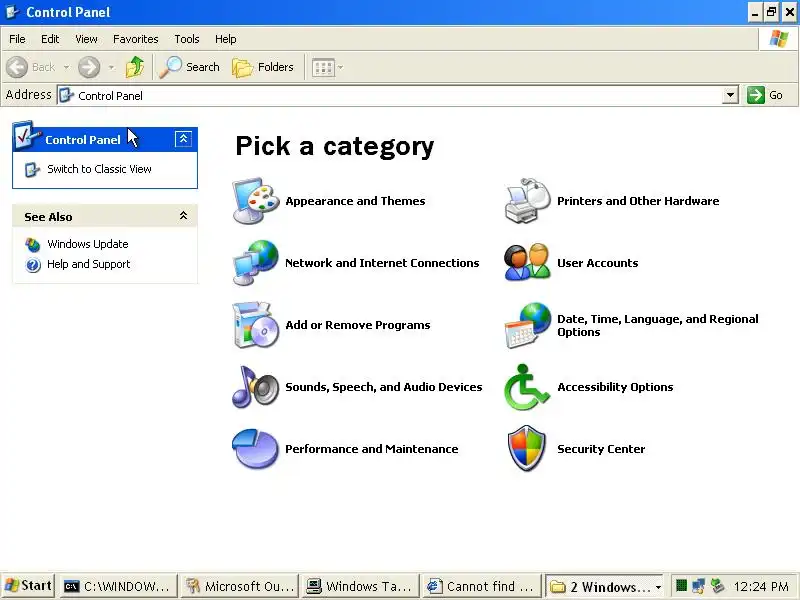Click the Windows Update icon in See Also
The width and height of the screenshot is (800, 600).
click(33, 245)
